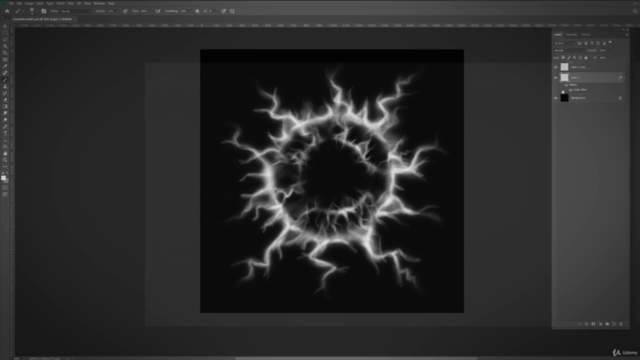Select the Move tool
The width and height of the screenshot is (640, 360).
[x=5, y=26]
